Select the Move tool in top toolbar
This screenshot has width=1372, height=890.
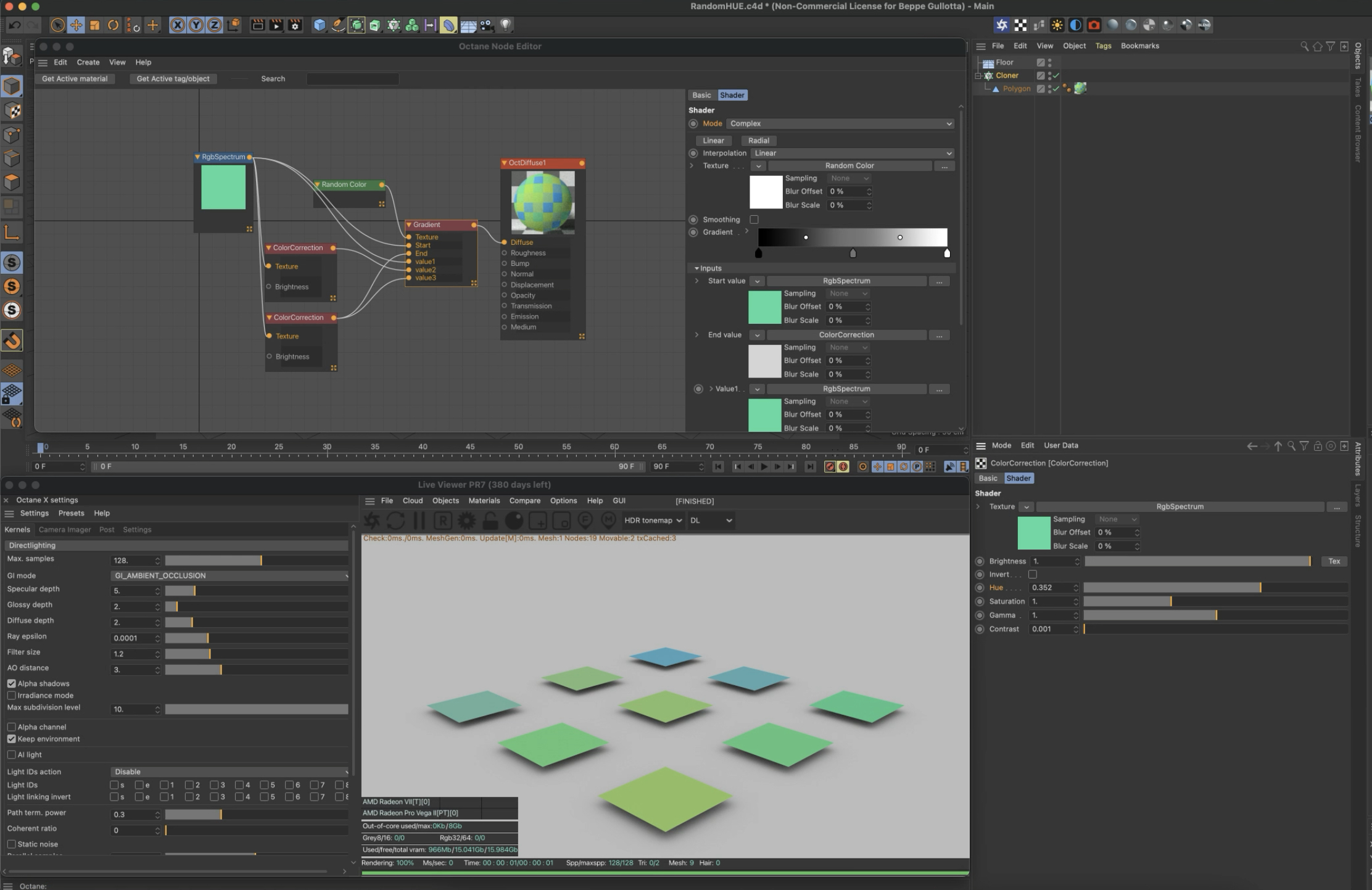click(76, 25)
